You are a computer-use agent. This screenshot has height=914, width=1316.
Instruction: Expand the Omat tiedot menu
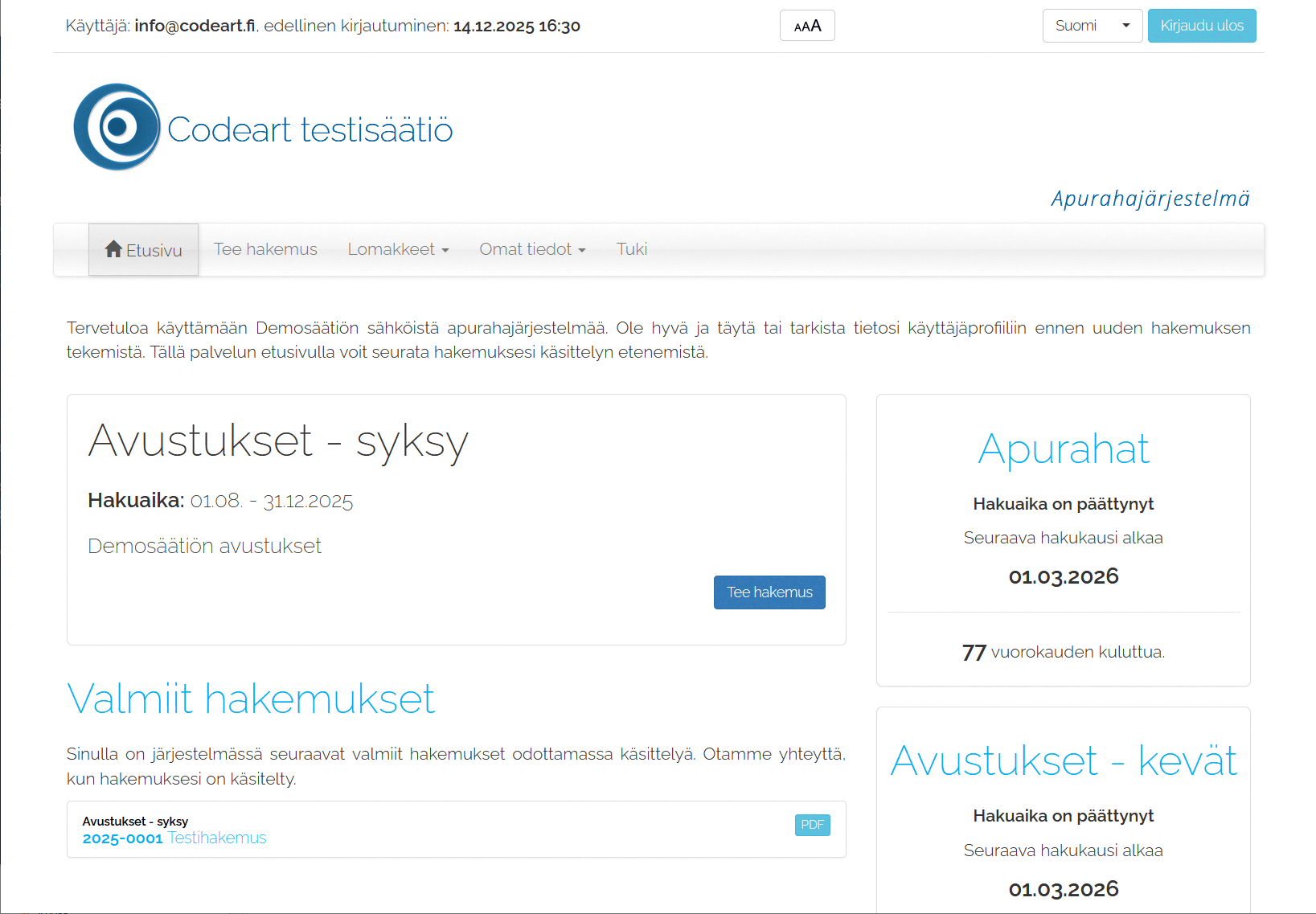click(x=532, y=249)
